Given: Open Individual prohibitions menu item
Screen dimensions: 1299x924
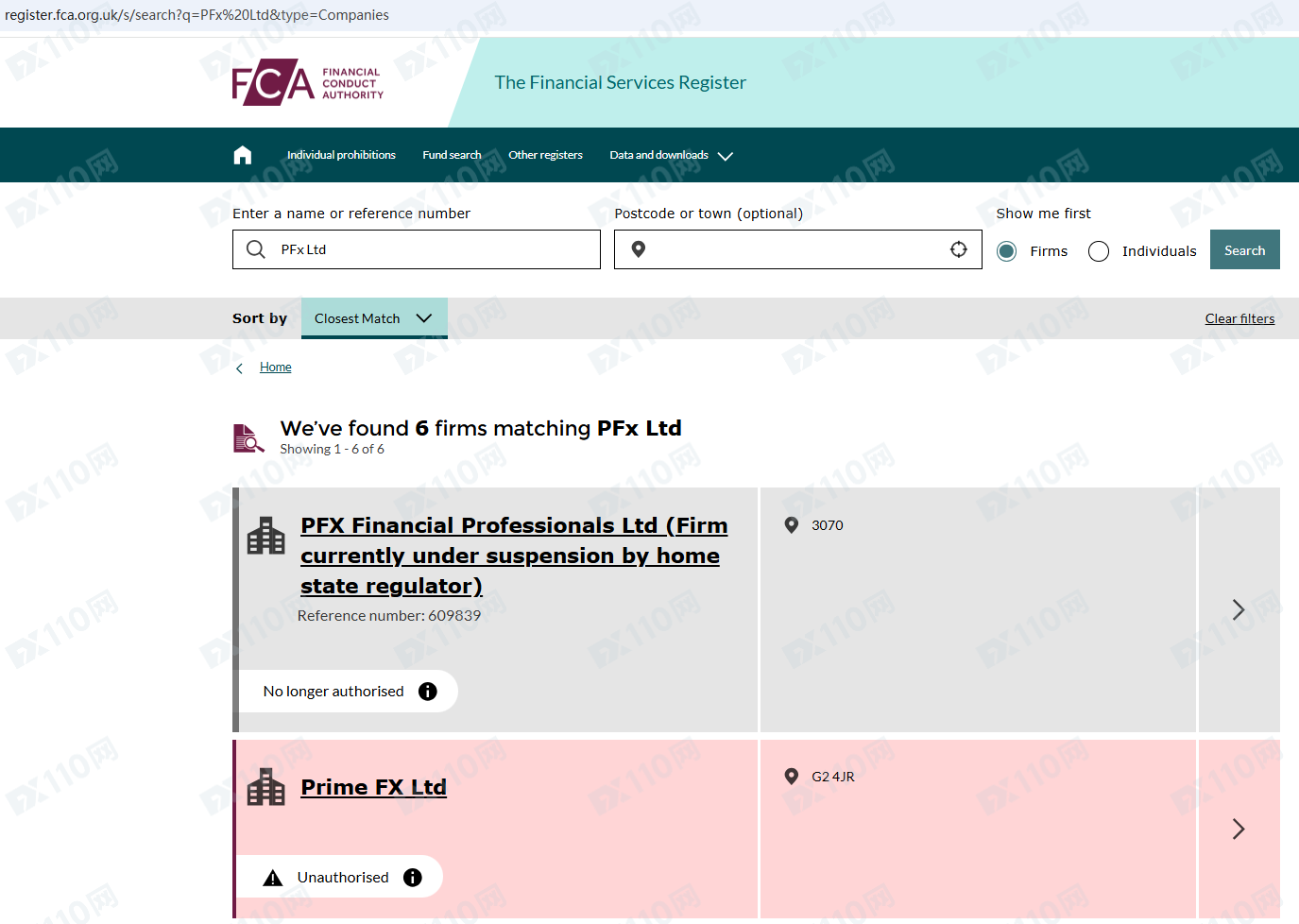Looking at the screenshot, I should 341,155.
